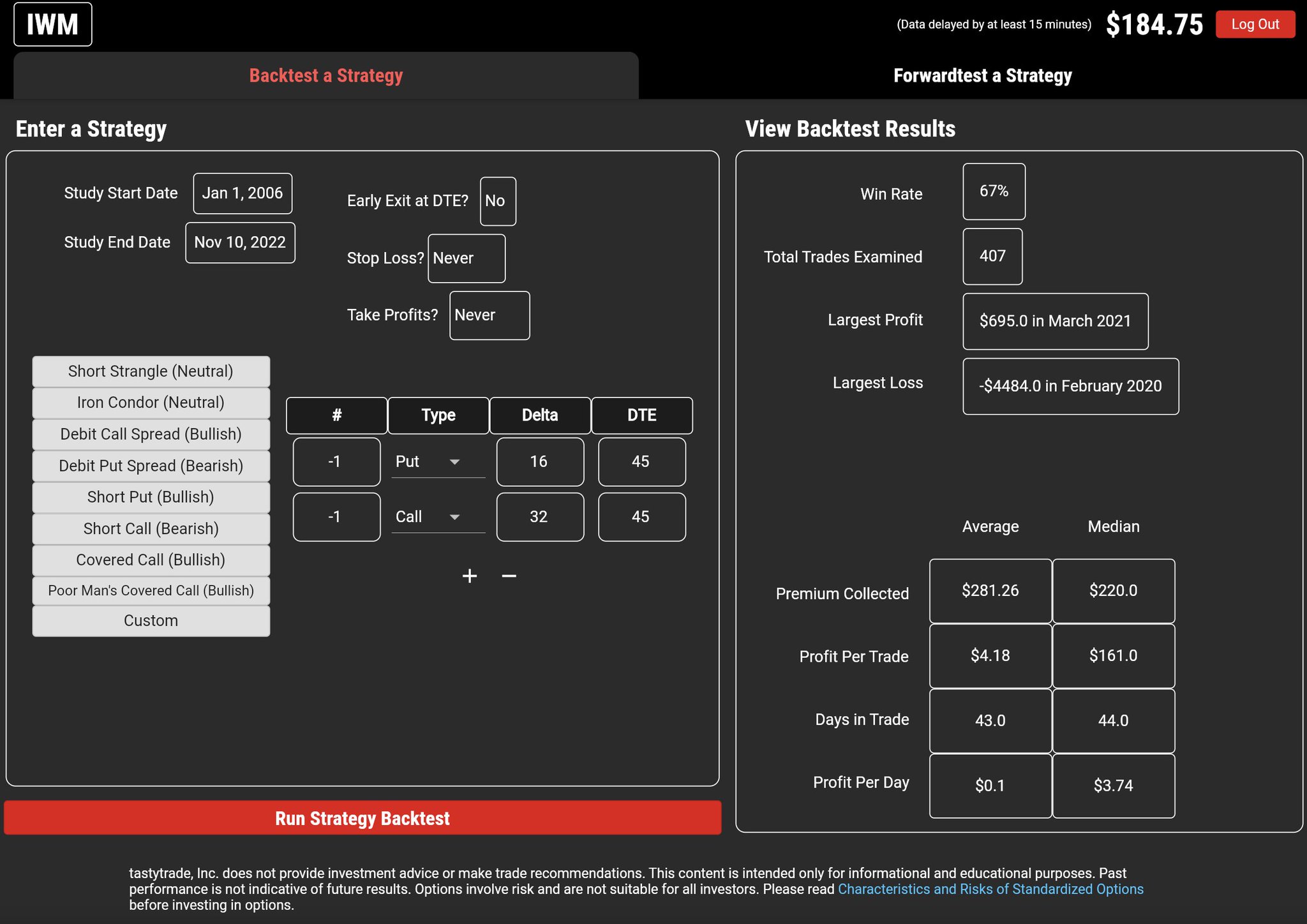Open the Take Profits Never selector
1307x924 pixels.
point(489,315)
